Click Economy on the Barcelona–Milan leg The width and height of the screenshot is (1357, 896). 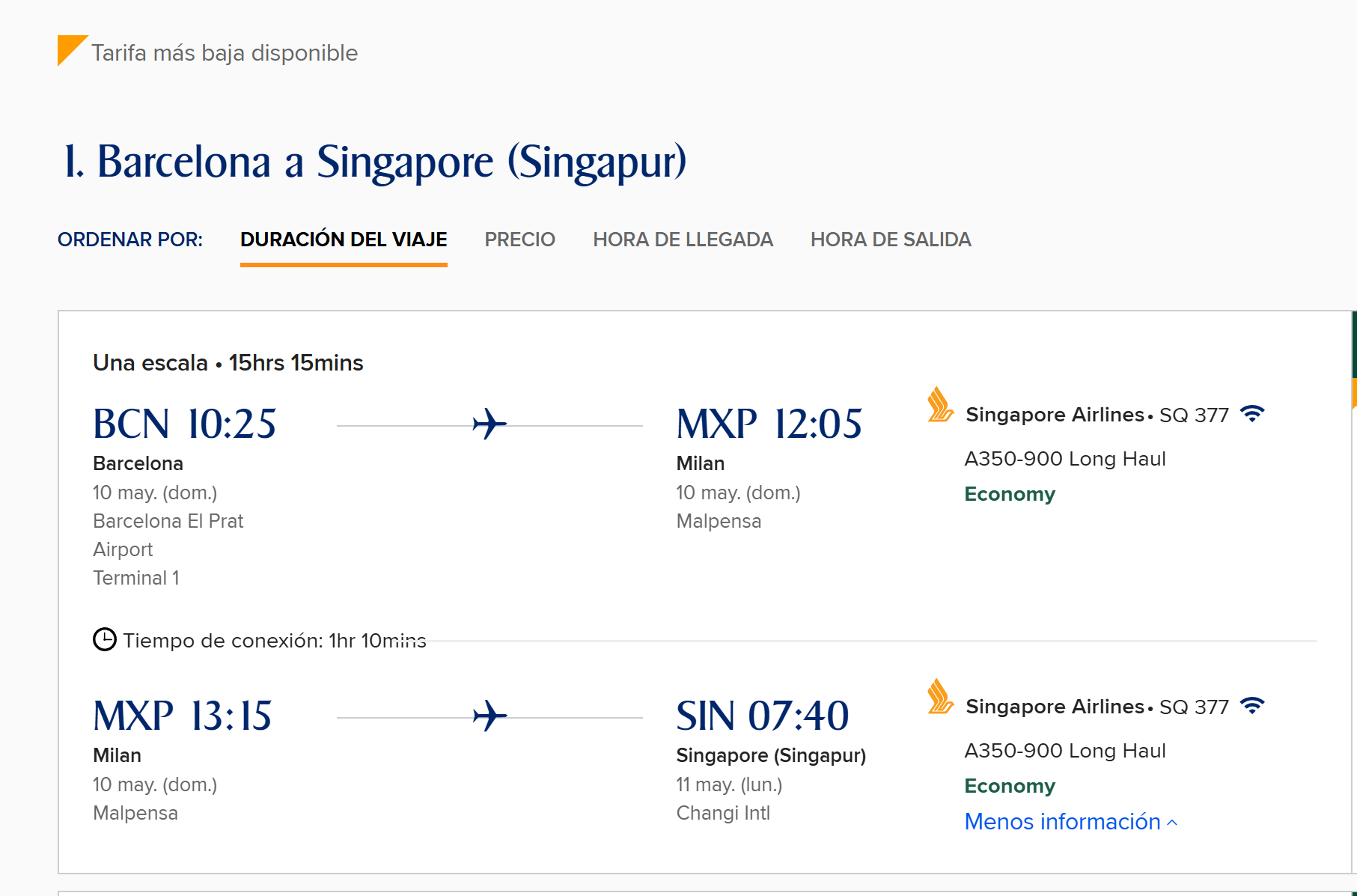pyautogui.click(x=1010, y=494)
